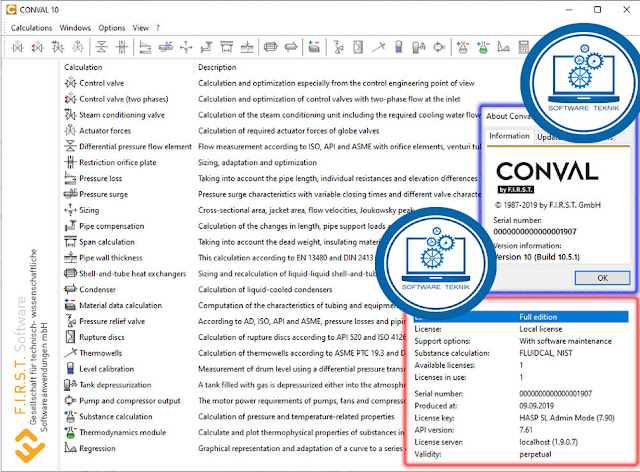Launch Pump and compressor output toolbar icon
This screenshot has width=640, height=472.
(439, 47)
